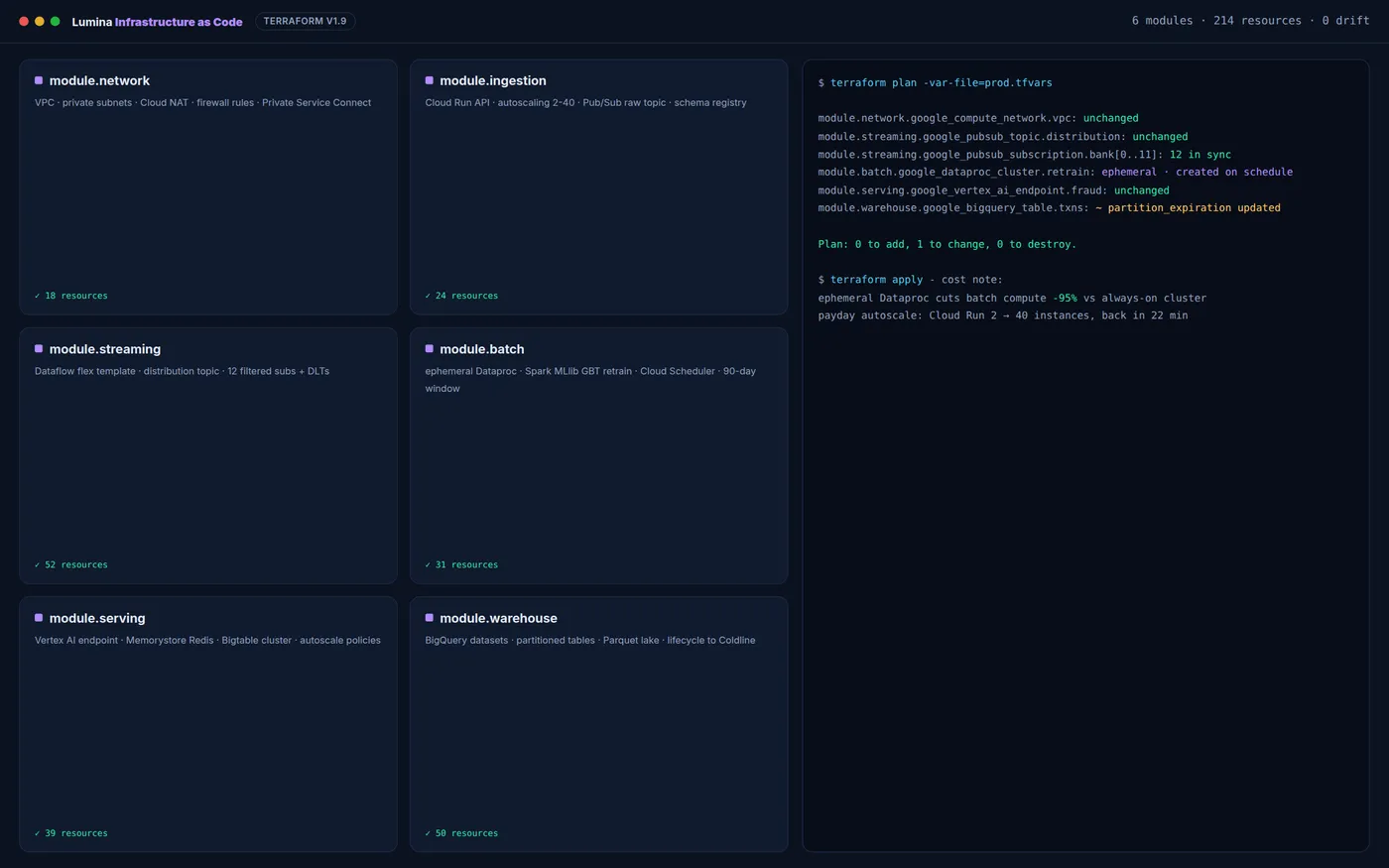Click the ingestion description starting 'Cloud Run API'
Screen dimensions: 1389x868
click(586, 102)
